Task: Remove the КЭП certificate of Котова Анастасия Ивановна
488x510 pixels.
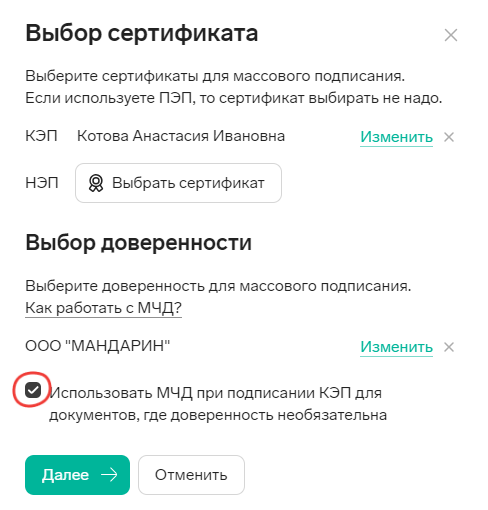Action: point(449,137)
